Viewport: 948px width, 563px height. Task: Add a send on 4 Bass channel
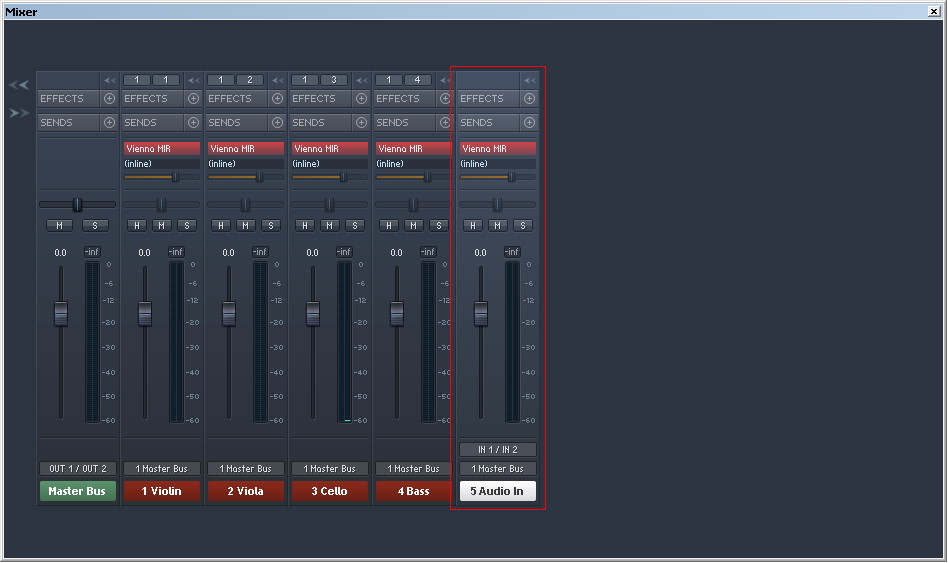[x=446, y=123]
